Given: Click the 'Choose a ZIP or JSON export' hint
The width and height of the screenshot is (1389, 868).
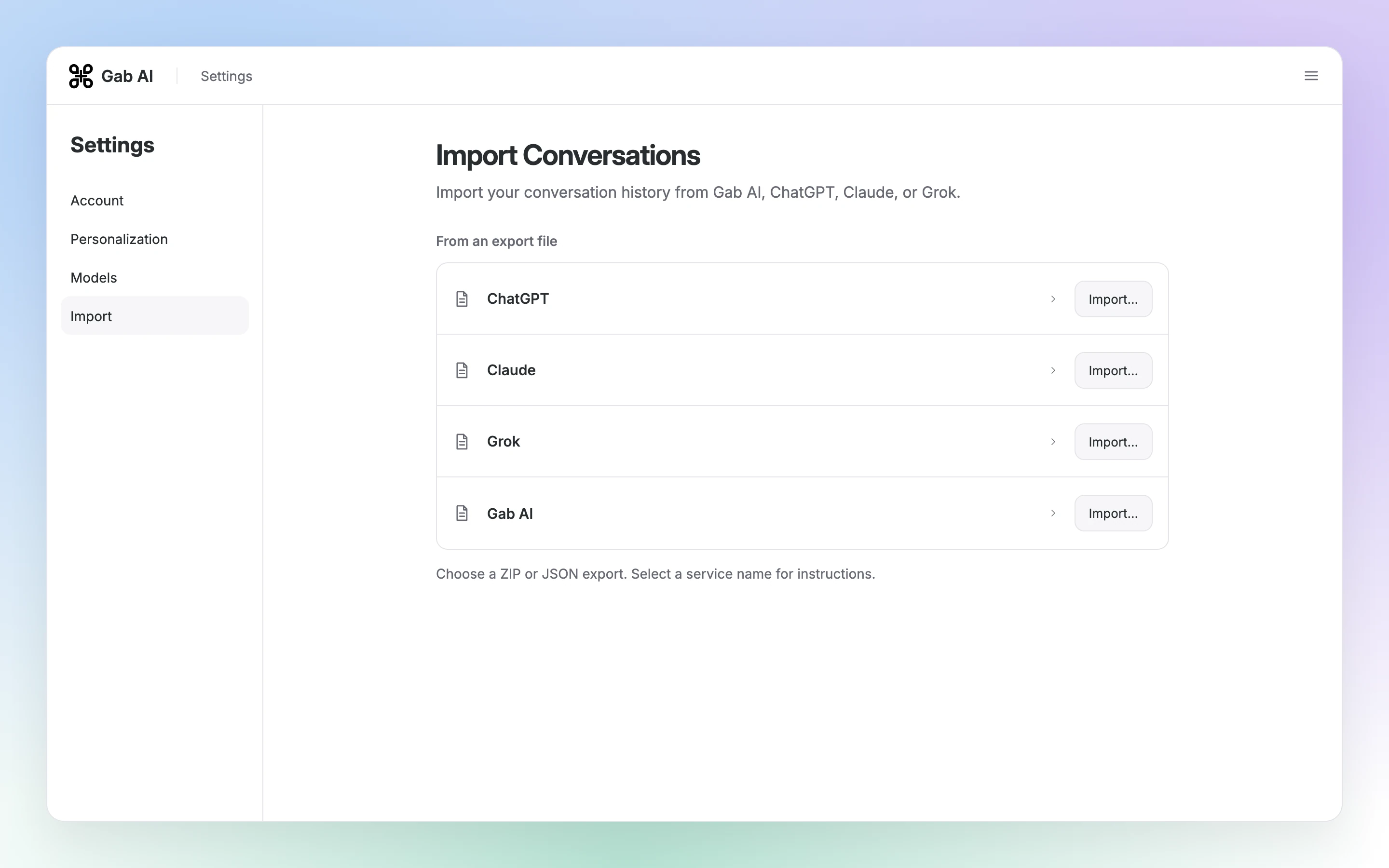Looking at the screenshot, I should (655, 574).
